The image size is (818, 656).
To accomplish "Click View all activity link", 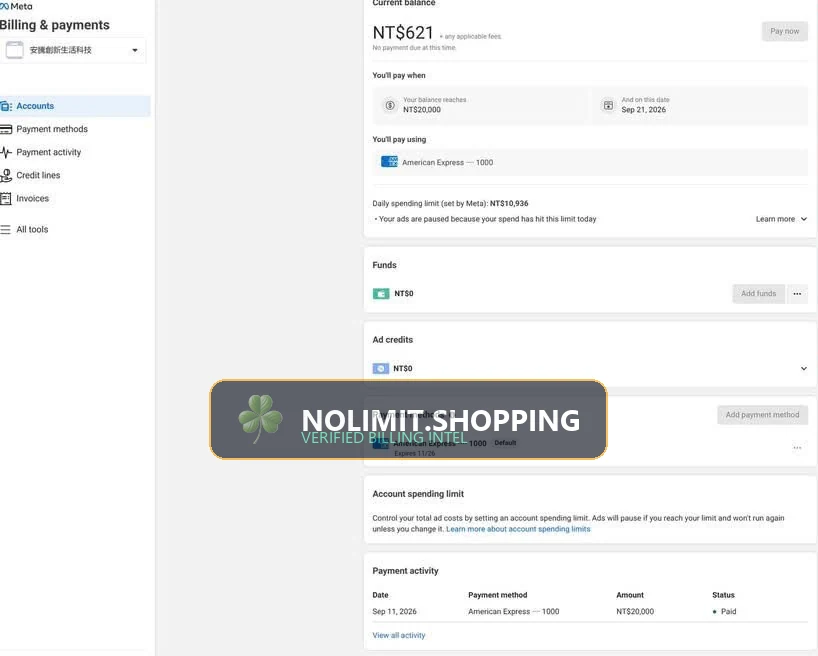I will [399, 635].
